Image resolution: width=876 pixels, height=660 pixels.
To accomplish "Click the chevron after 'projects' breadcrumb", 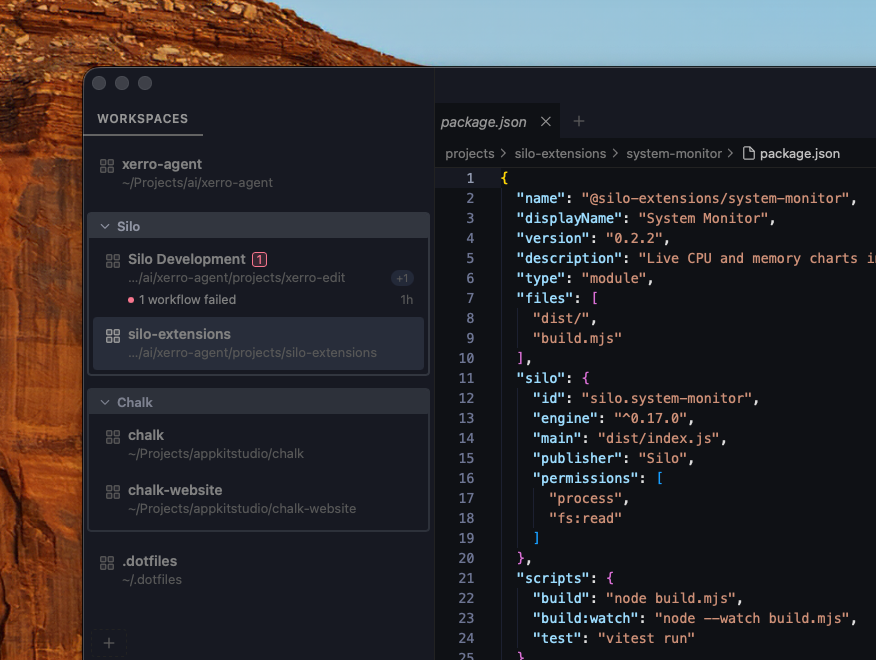I will [x=503, y=153].
